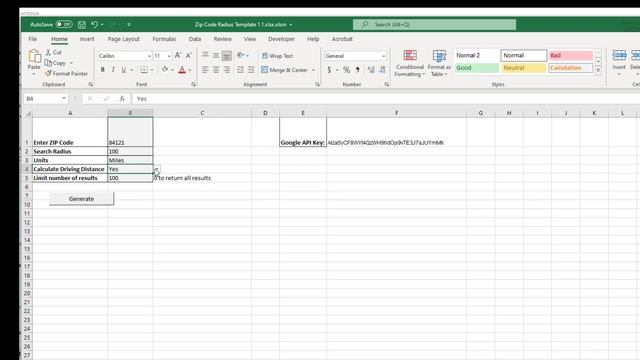Open the Font Color dropdown arrow
Viewport: 640px width, 360px height.
pyautogui.click(x=190, y=70)
